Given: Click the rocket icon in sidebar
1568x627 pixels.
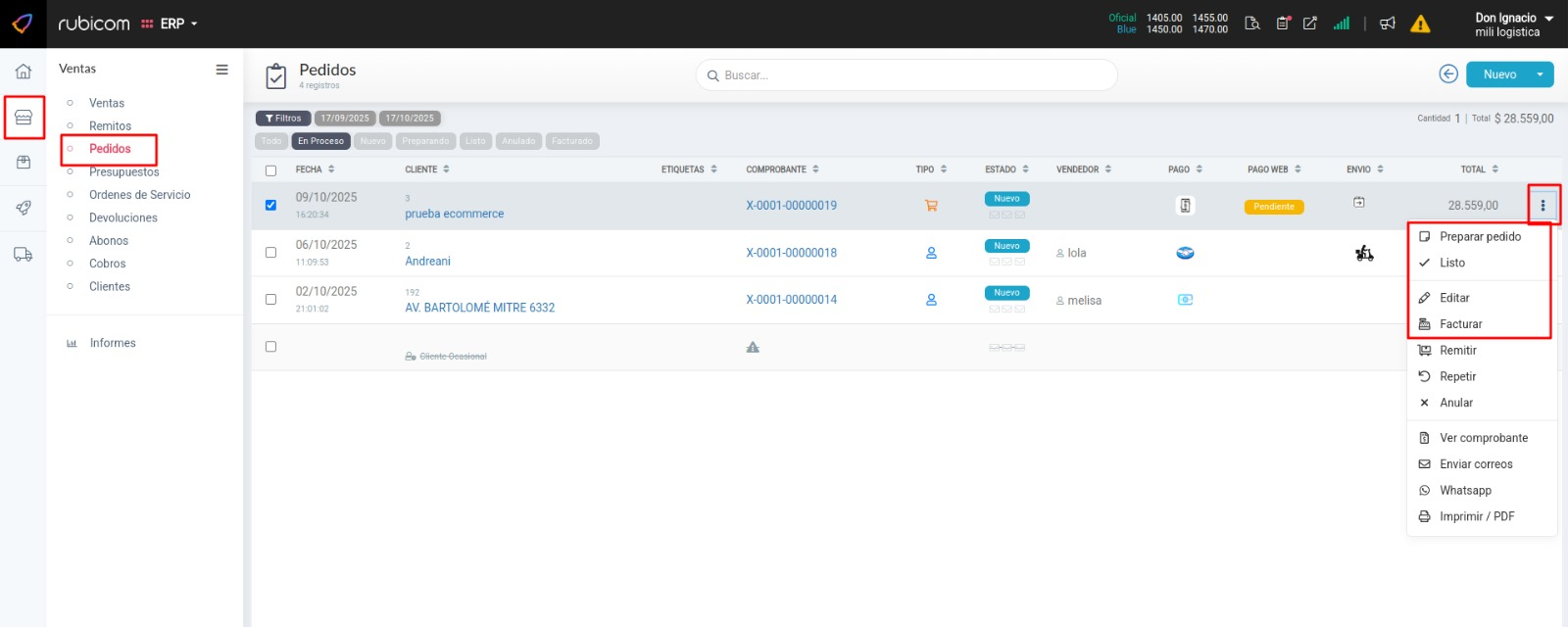Looking at the screenshot, I should 24,208.
